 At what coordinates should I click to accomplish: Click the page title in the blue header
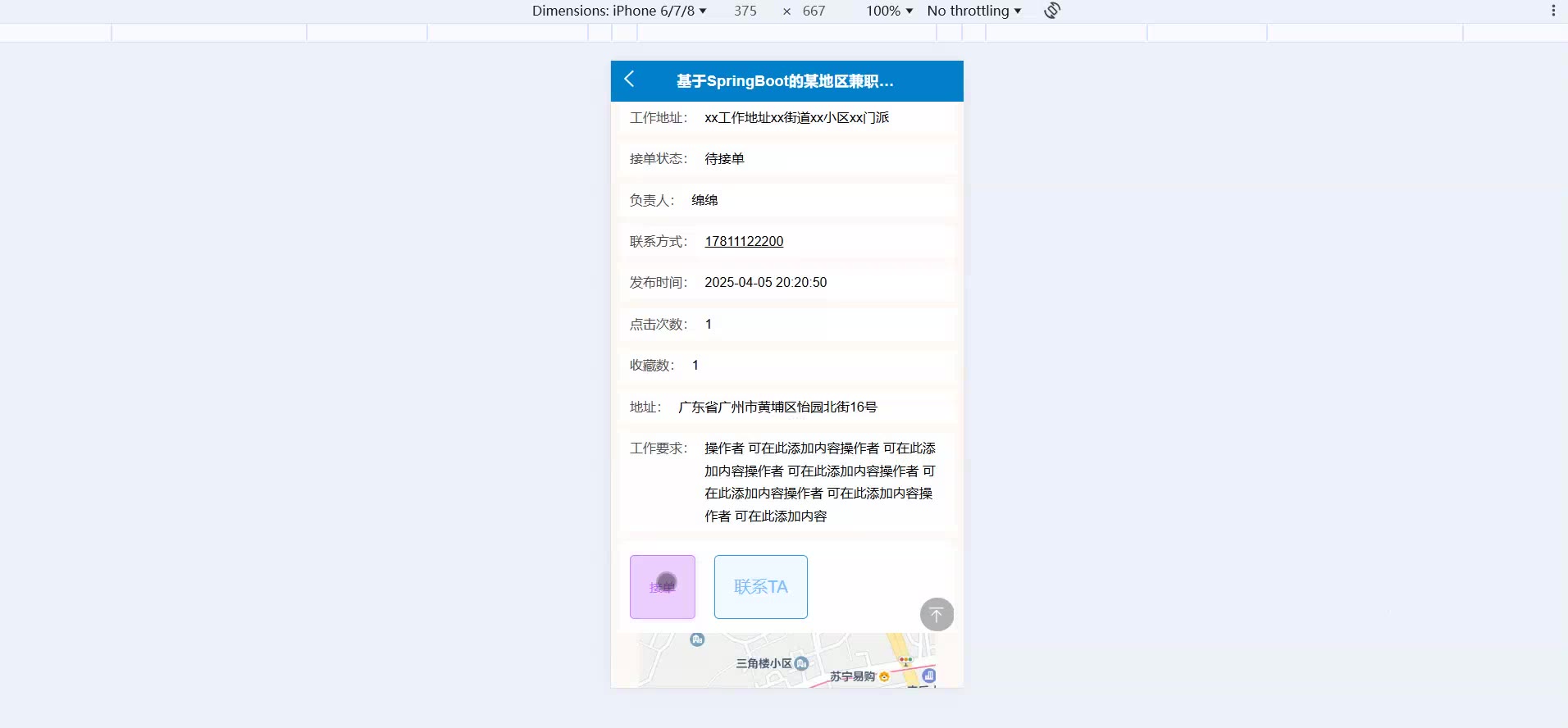tap(785, 81)
